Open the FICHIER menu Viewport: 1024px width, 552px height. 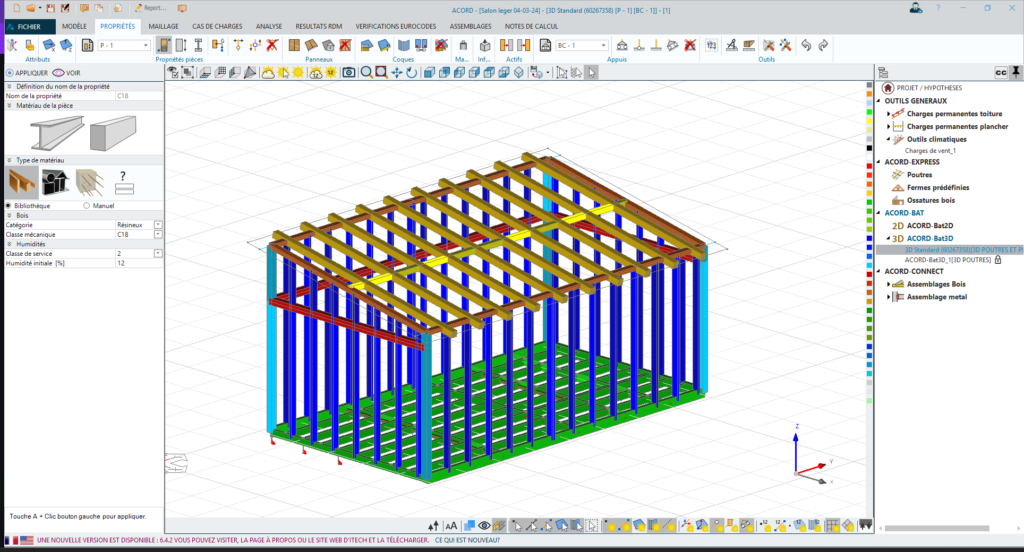pos(29,26)
